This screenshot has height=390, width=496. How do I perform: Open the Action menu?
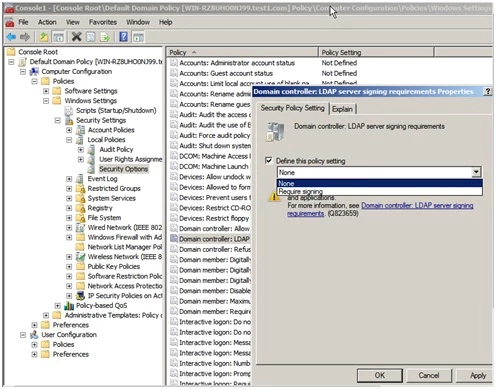click(47, 22)
